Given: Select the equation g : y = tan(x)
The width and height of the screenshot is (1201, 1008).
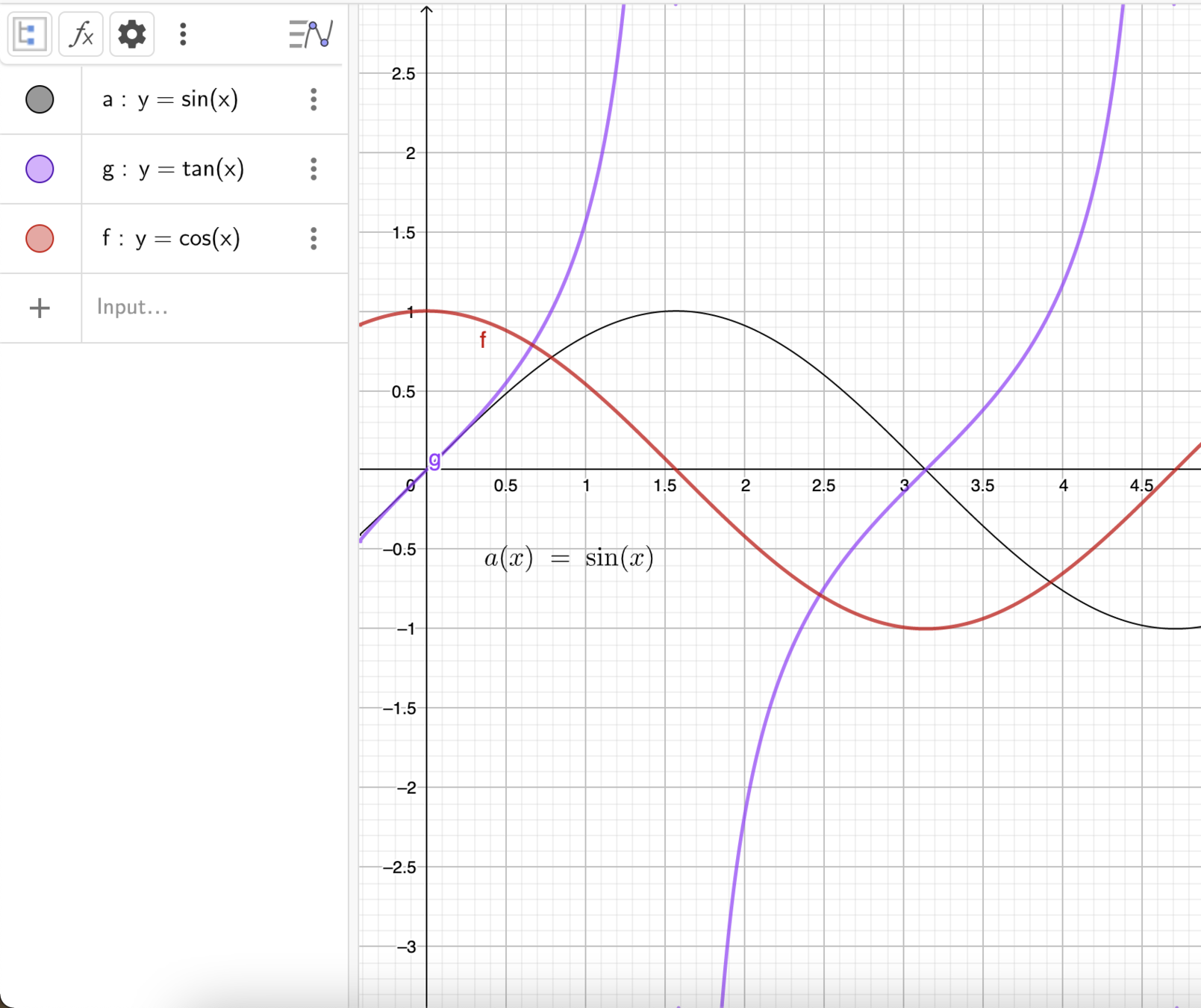Looking at the screenshot, I should [173, 169].
